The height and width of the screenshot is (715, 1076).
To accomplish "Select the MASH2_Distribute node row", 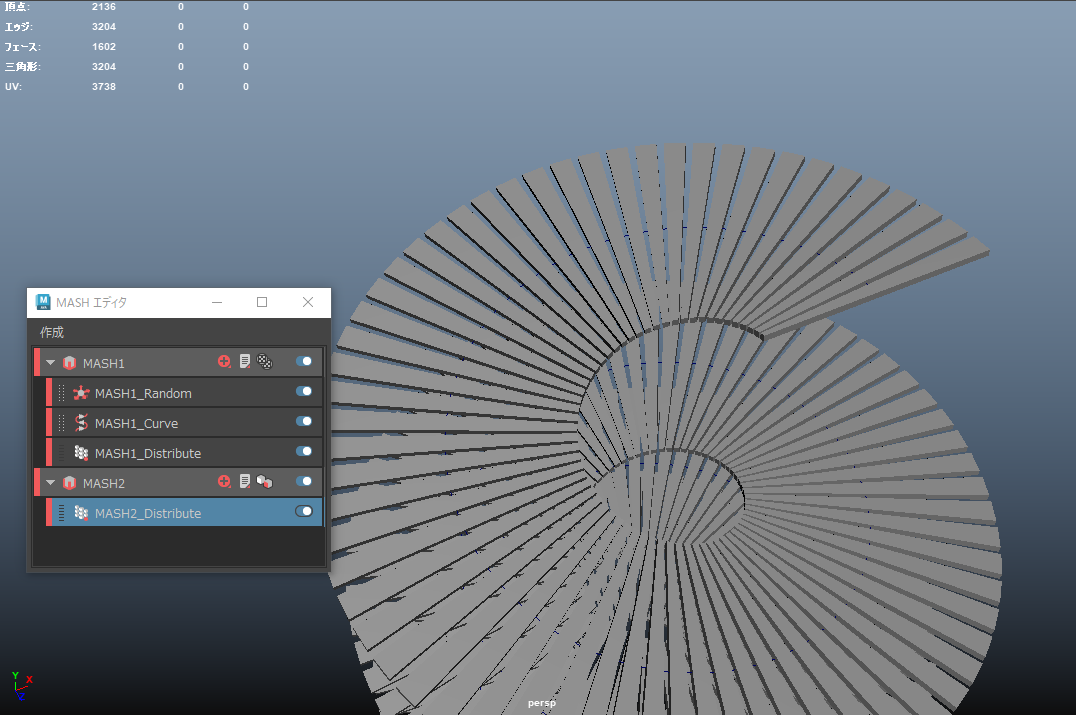I will click(x=180, y=513).
